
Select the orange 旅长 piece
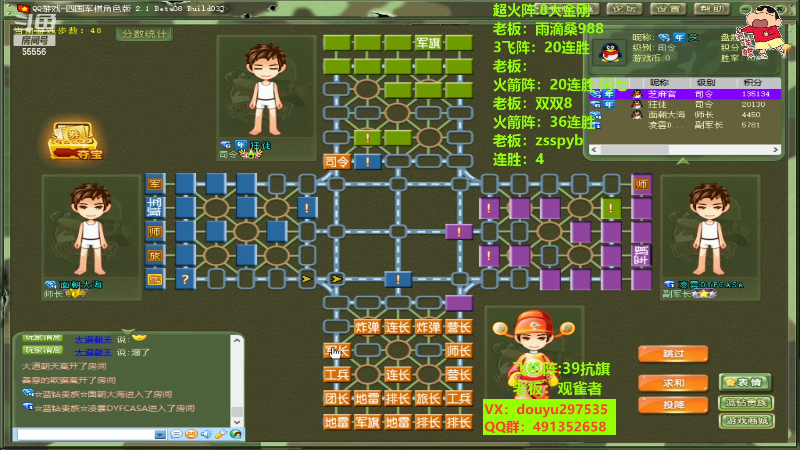(x=428, y=398)
